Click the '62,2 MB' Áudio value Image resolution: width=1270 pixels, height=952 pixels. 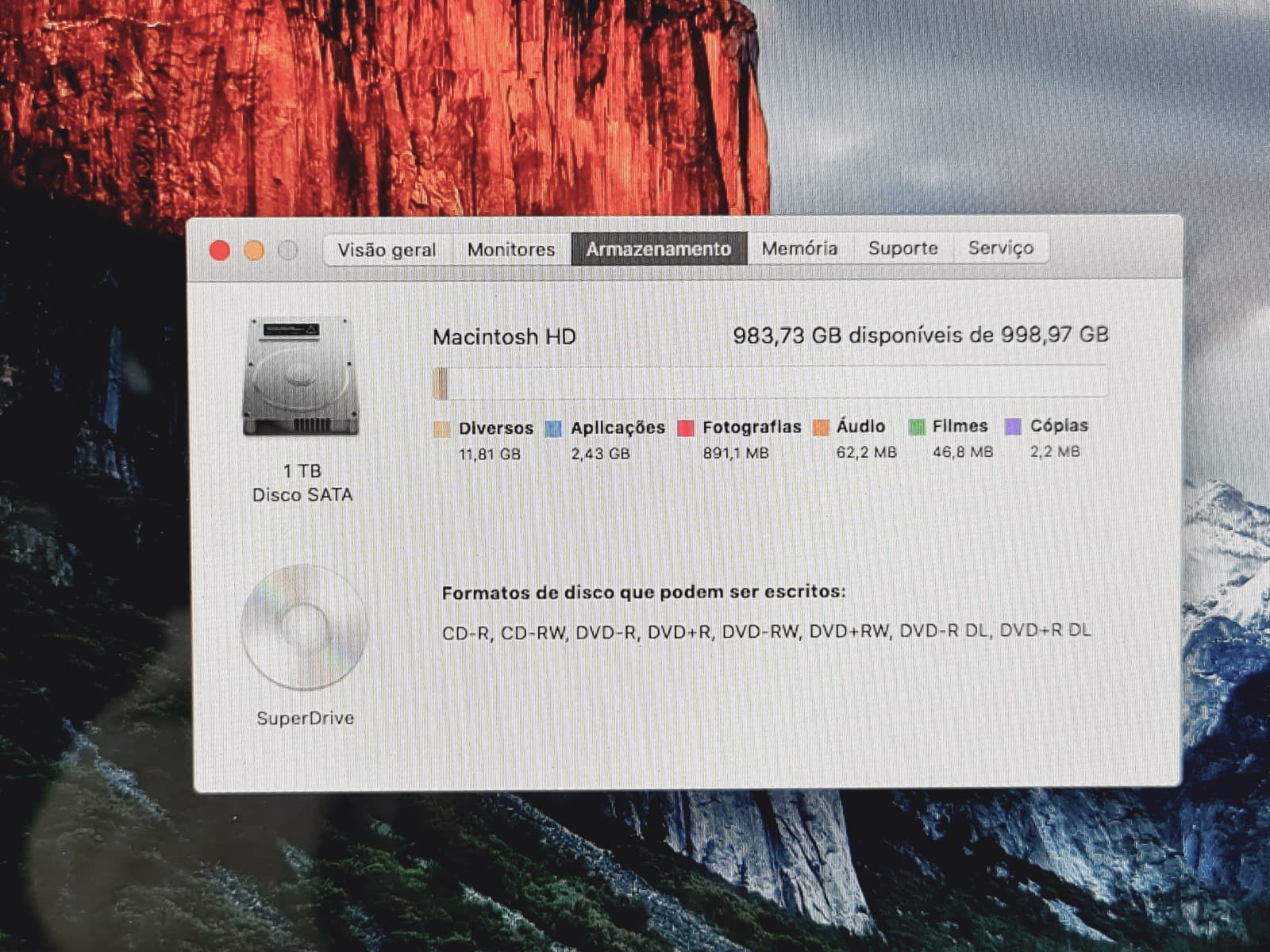pyautogui.click(x=866, y=452)
